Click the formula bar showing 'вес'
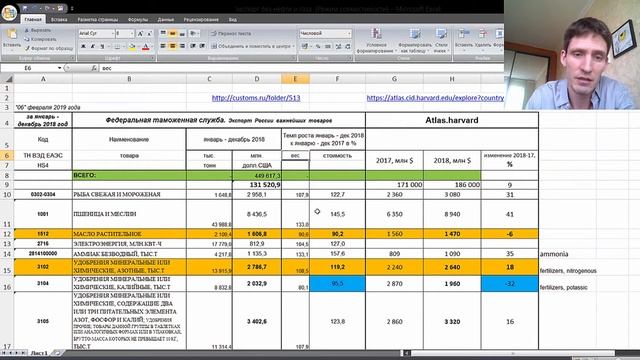The height and width of the screenshot is (360, 640). pos(301,68)
